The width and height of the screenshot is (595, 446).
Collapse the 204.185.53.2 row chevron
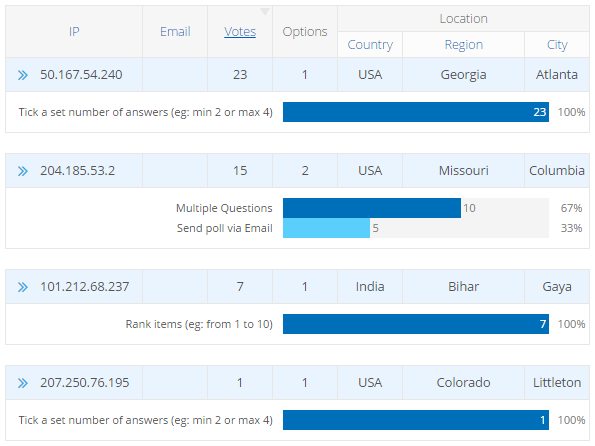(x=23, y=171)
